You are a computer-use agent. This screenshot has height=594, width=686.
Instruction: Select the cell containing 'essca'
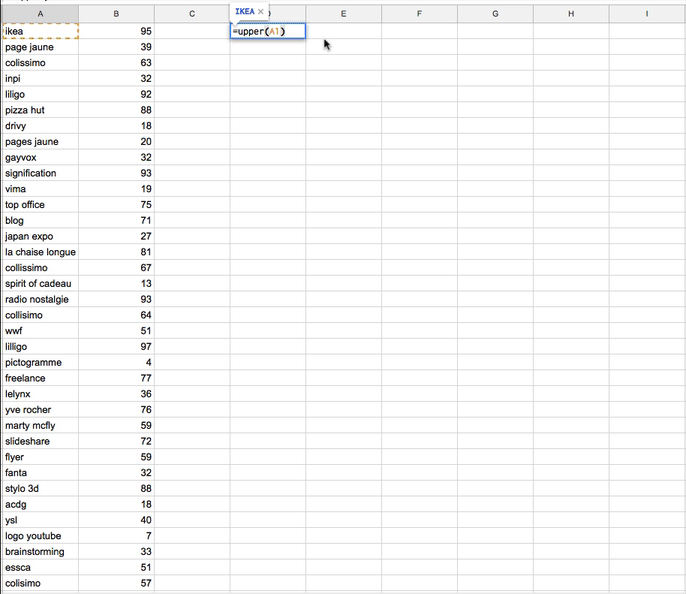[x=40, y=566]
